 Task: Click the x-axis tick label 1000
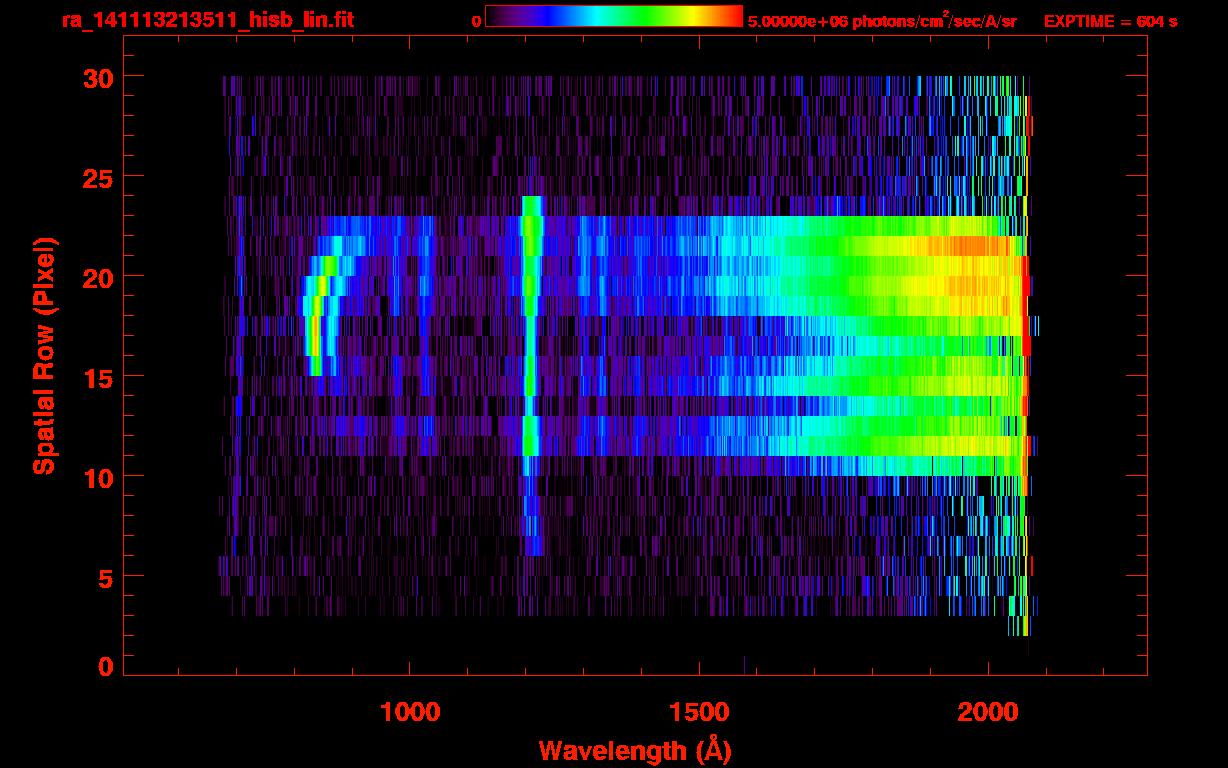coord(410,713)
